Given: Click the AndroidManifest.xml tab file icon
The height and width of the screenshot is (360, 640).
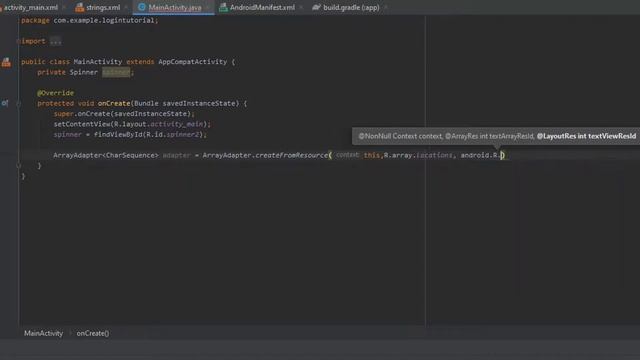Looking at the screenshot, I should pos(223,7).
